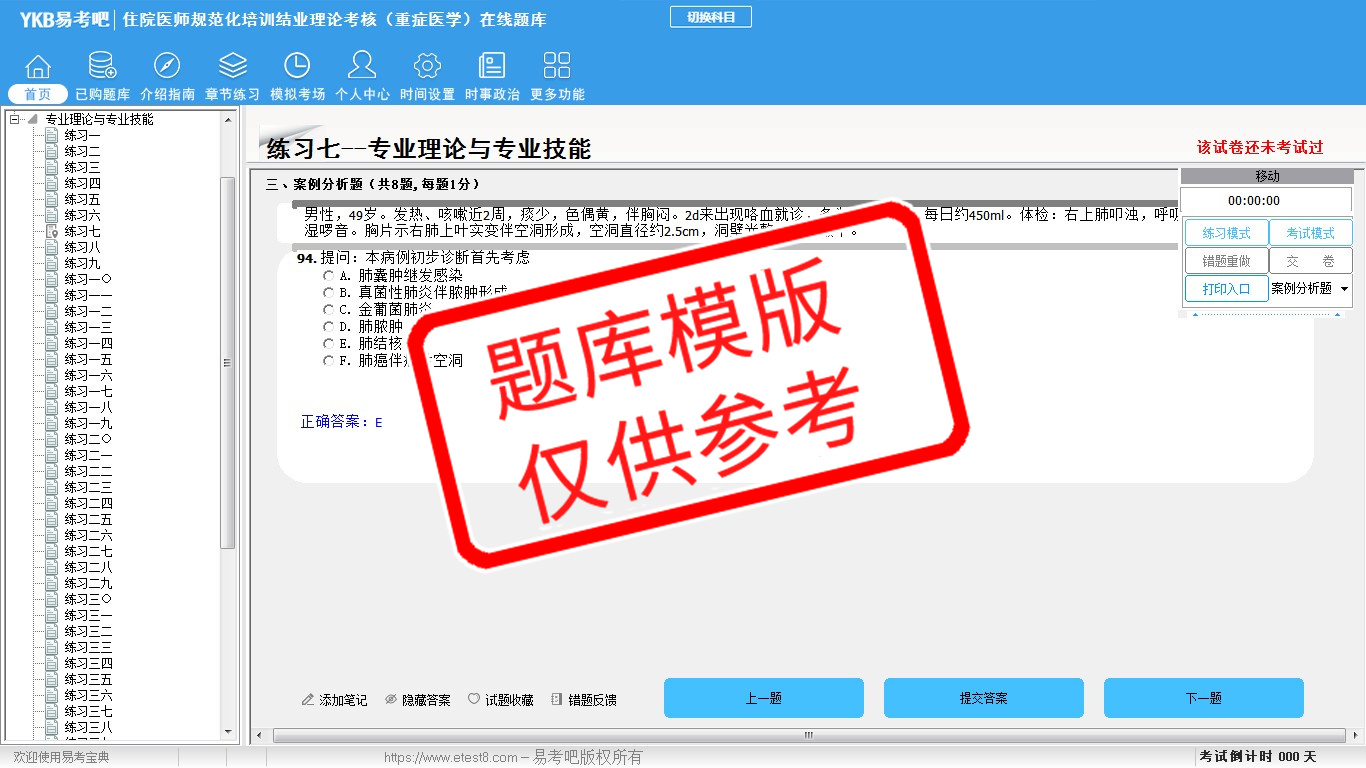1366x768 pixels.
Task: Collapse the 专业理论与专业技能 tree node
Action: 15,120
